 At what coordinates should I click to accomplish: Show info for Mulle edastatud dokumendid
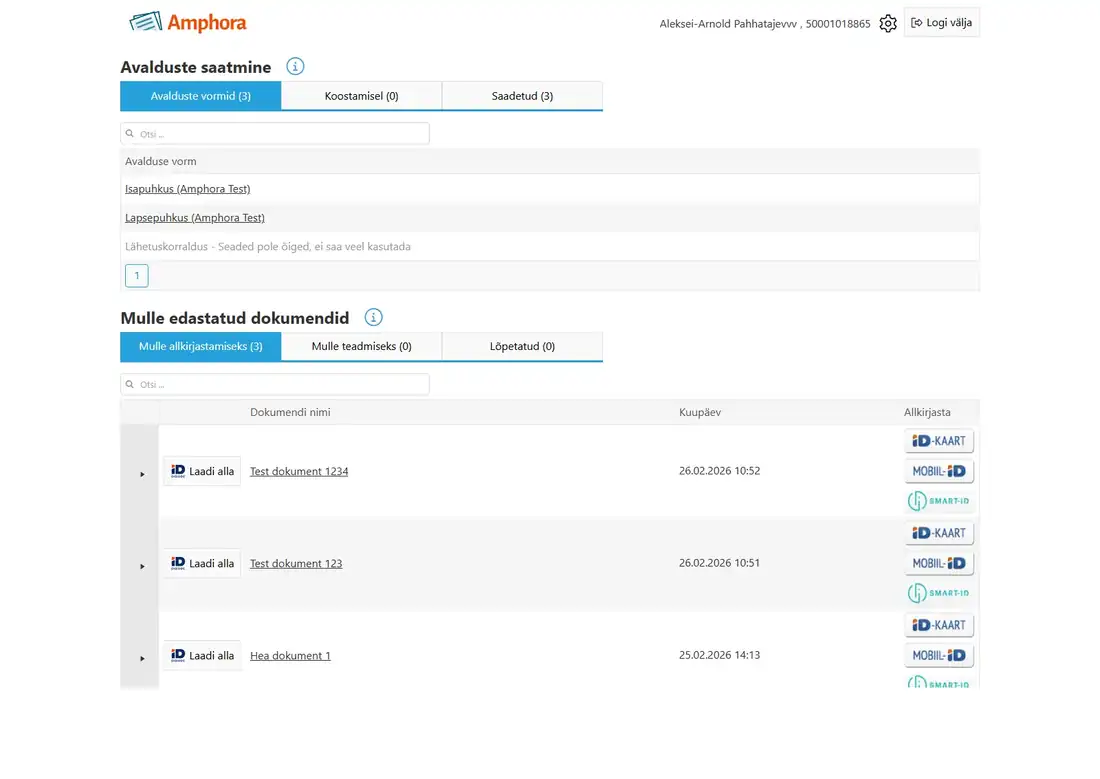(x=373, y=317)
